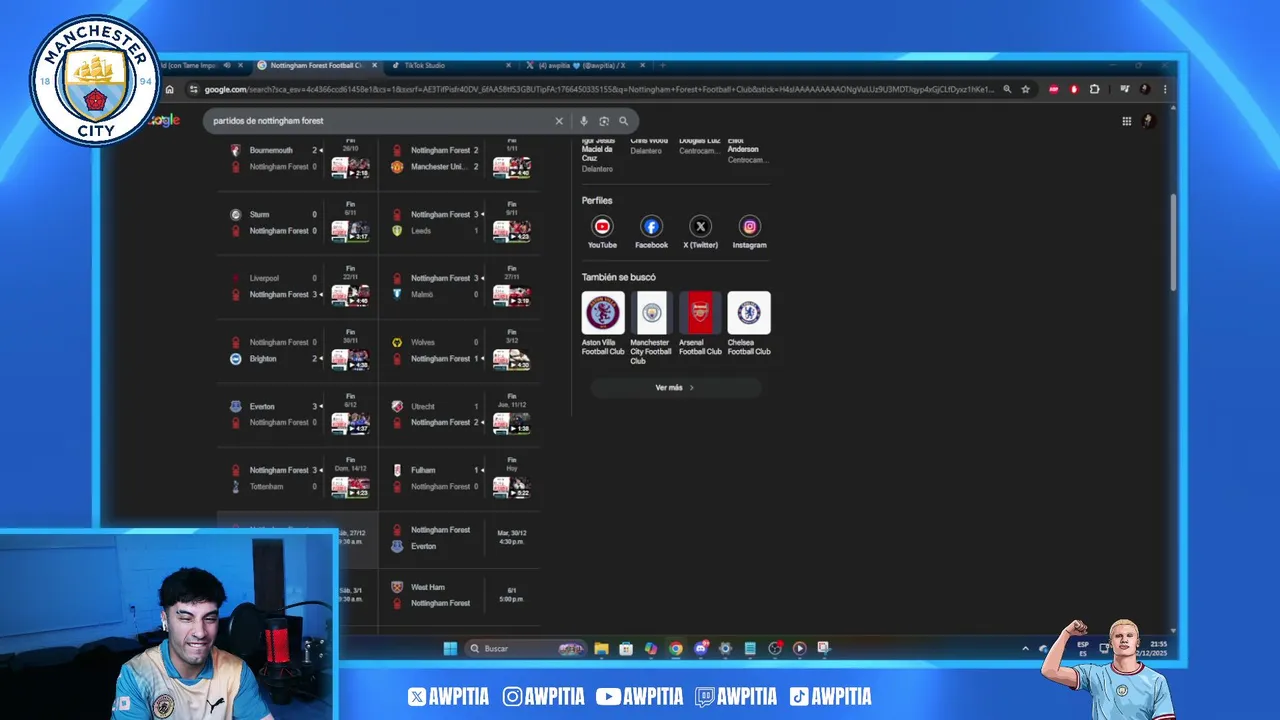Play Fulham vs Nottingham Forest highlights
1280x720 pixels.
tap(511, 487)
